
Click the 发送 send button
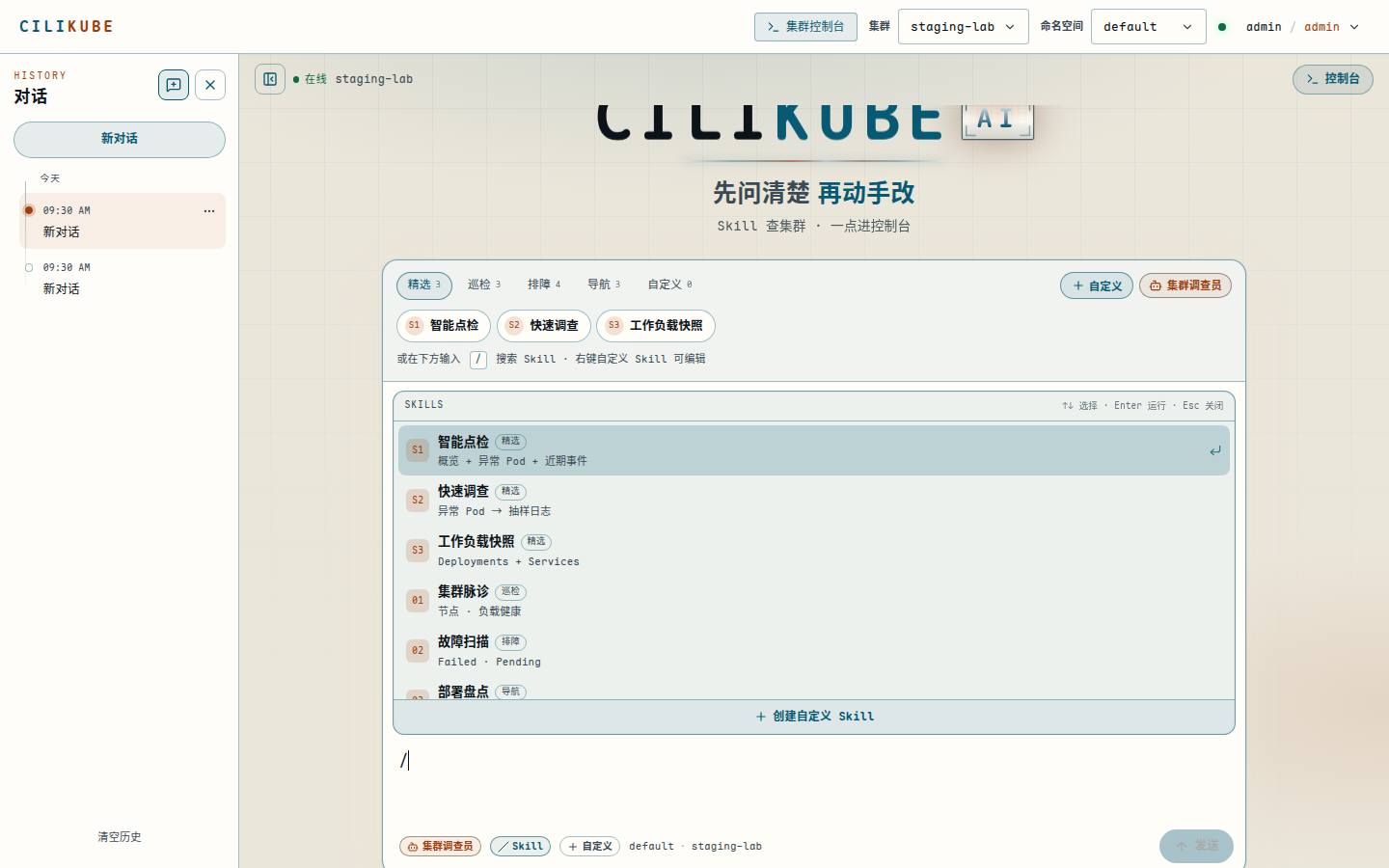pyautogui.click(x=1196, y=846)
